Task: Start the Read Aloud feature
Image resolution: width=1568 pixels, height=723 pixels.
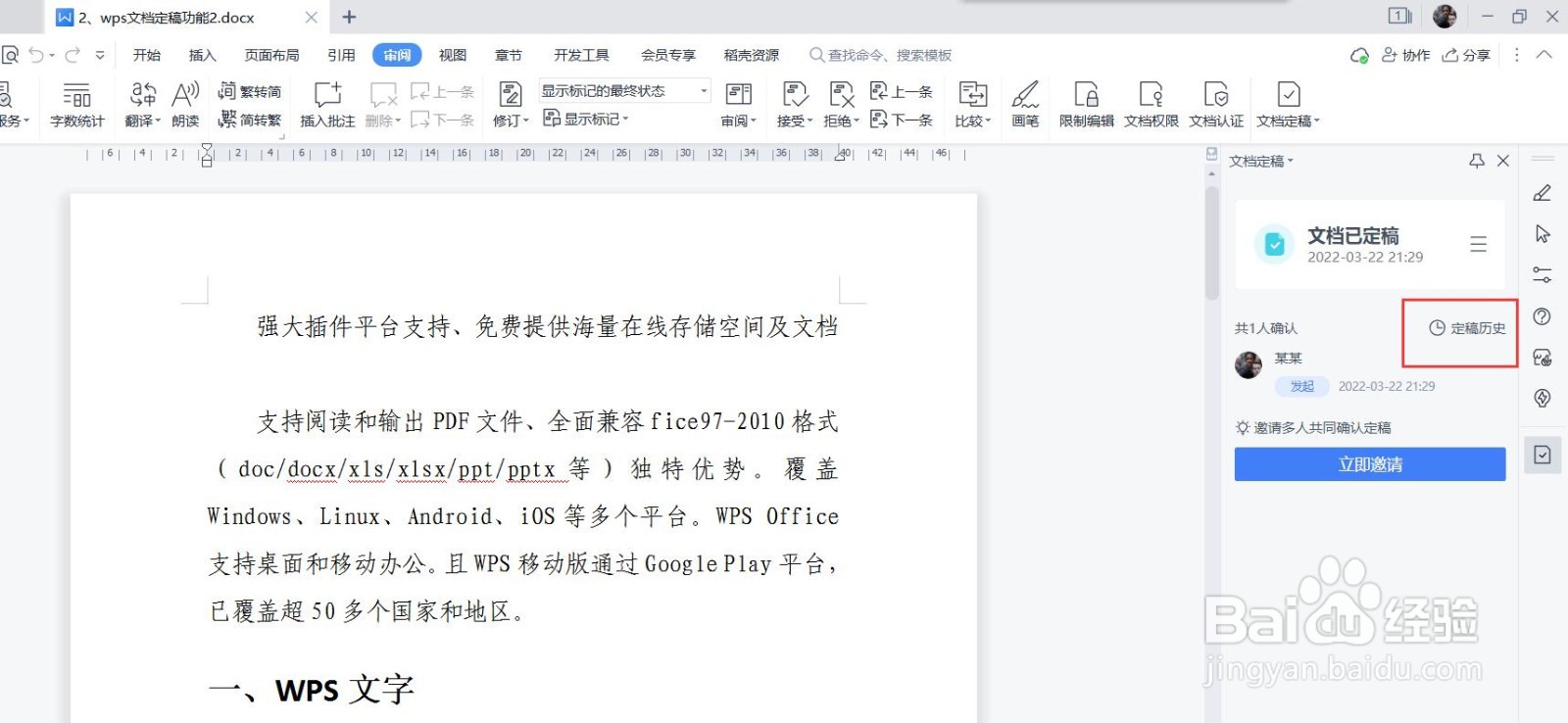Action: coord(185,105)
